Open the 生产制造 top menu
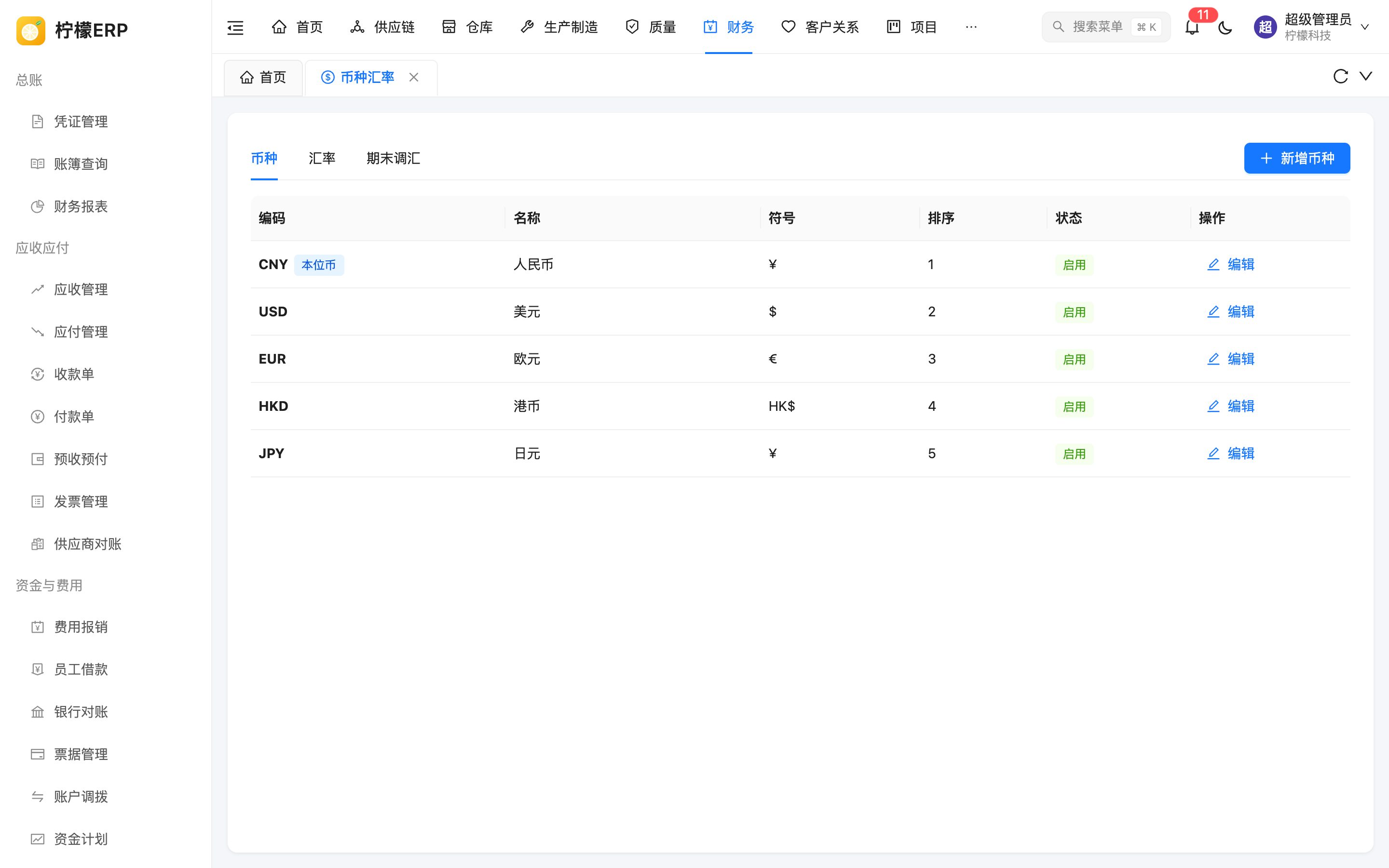This screenshot has height=868, width=1389. [559, 27]
